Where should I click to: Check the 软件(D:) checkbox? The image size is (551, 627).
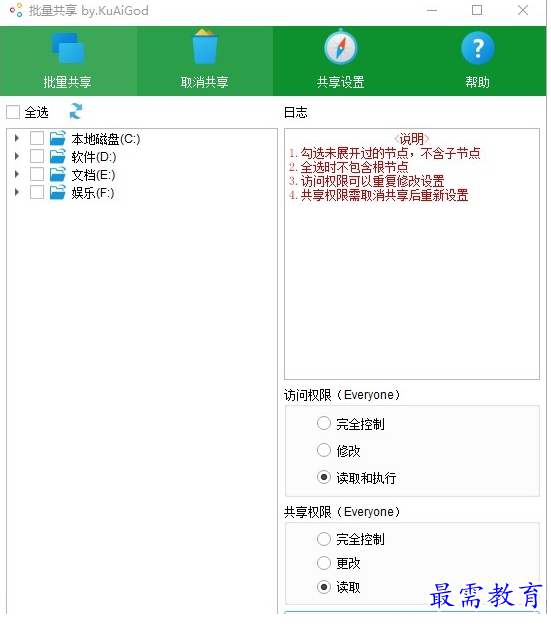[x=37, y=156]
